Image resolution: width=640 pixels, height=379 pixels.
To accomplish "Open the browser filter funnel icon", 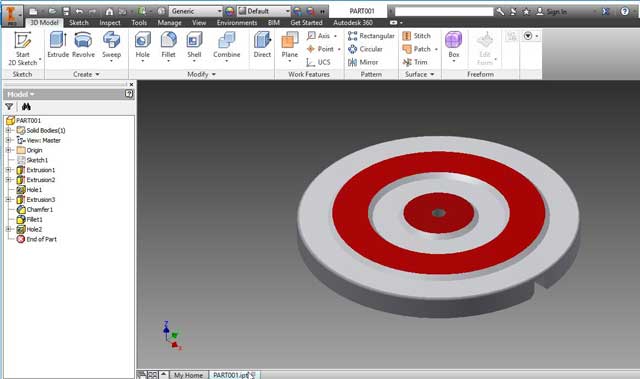I will 9,107.
